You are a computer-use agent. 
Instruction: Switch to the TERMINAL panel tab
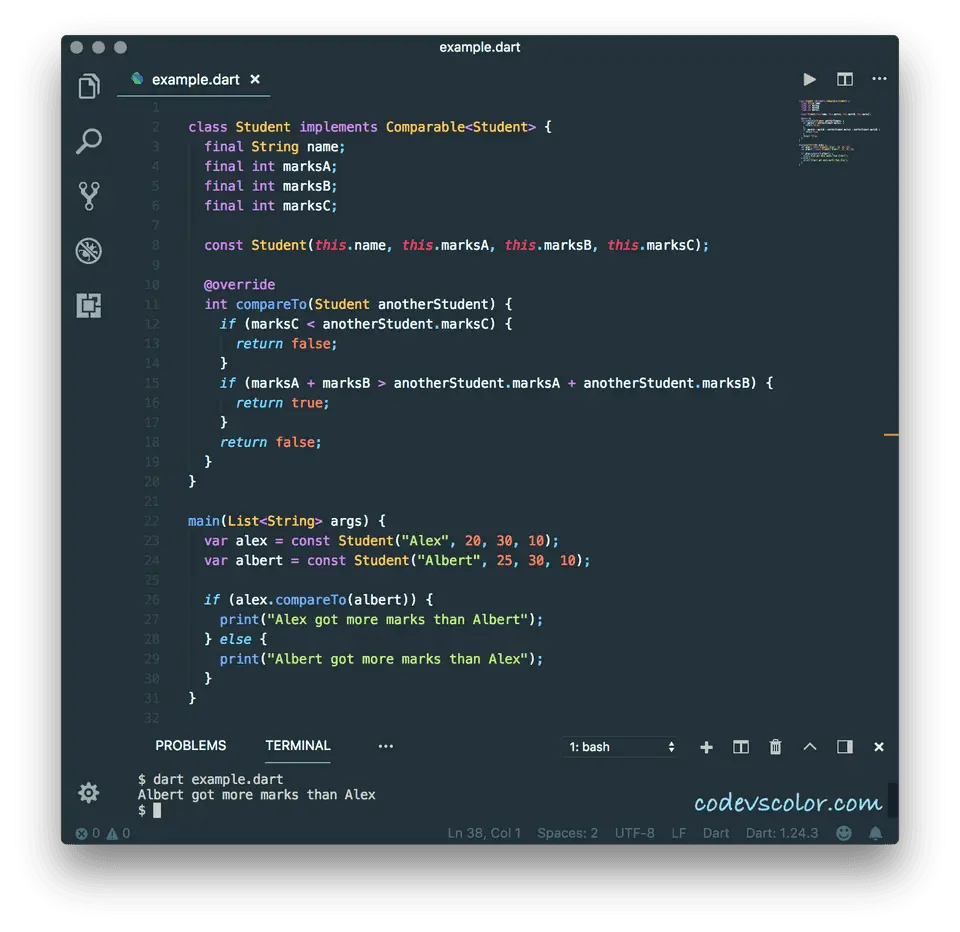pyautogui.click(x=298, y=745)
